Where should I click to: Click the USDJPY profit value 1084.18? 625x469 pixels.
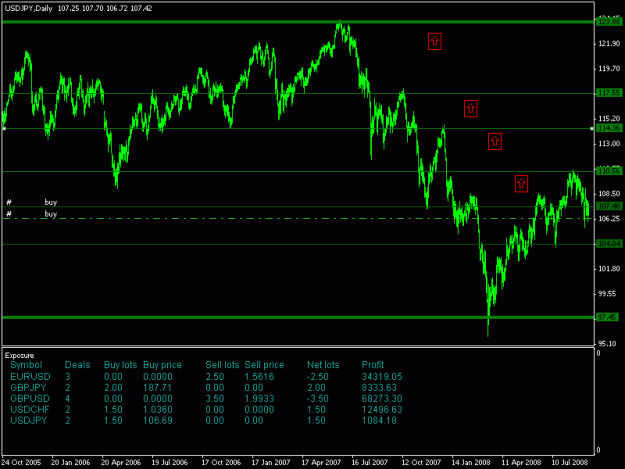tap(379, 420)
